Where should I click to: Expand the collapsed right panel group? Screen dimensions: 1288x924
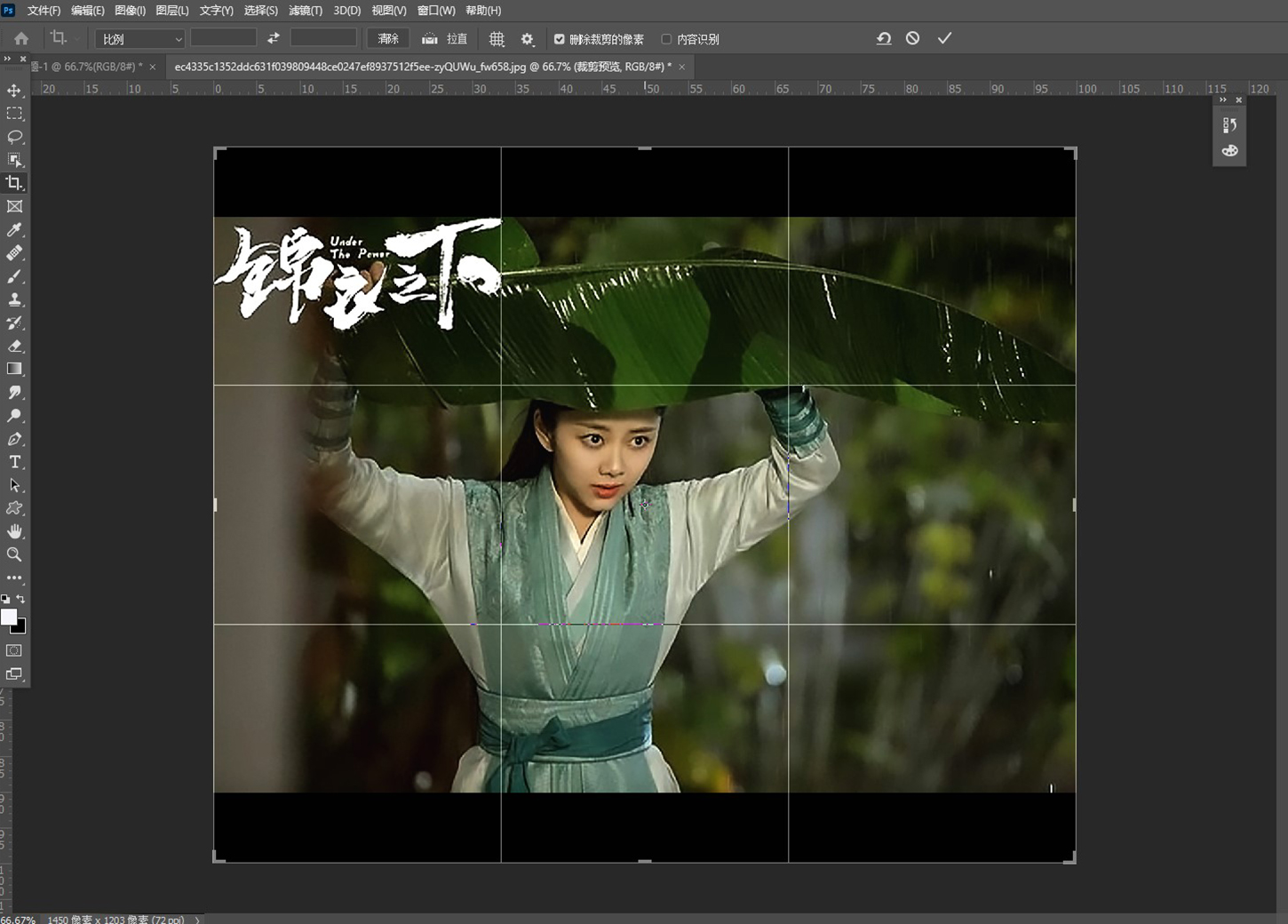click(x=1224, y=100)
